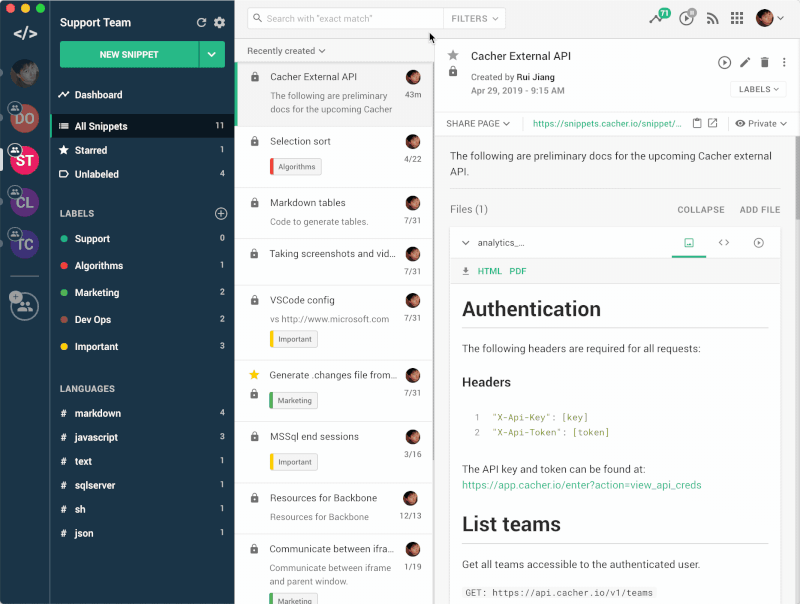Image resolution: width=800 pixels, height=604 pixels.
Task: Delete the snippet with trash icon
Action: point(764,62)
